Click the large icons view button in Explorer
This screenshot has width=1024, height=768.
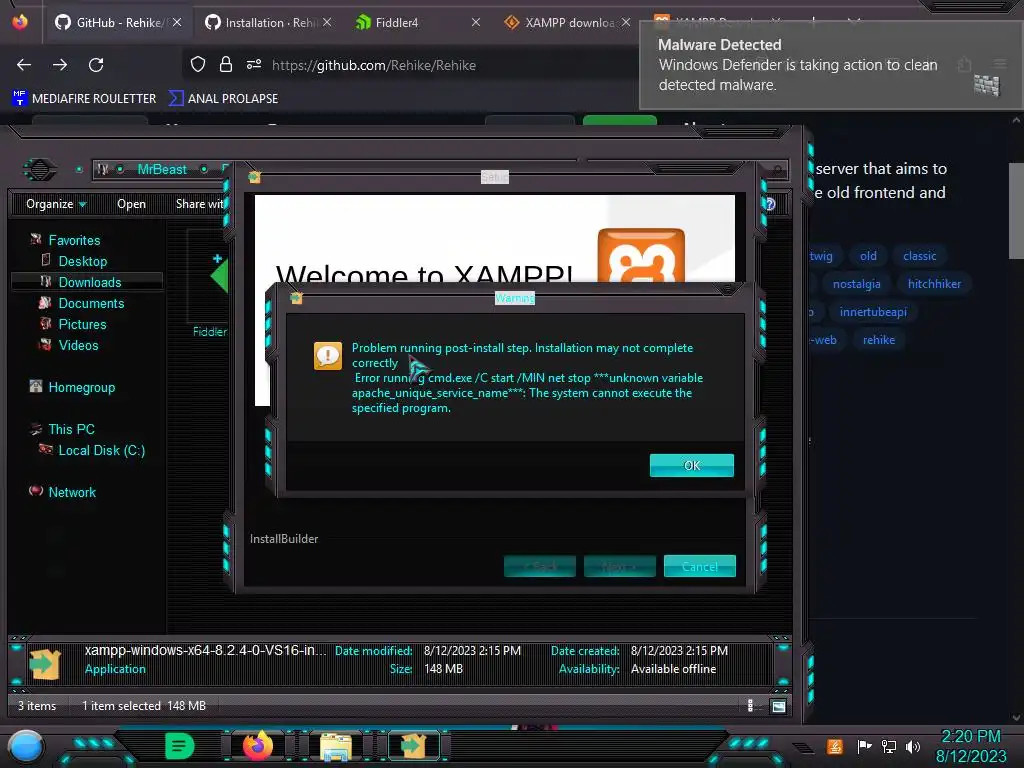778,706
